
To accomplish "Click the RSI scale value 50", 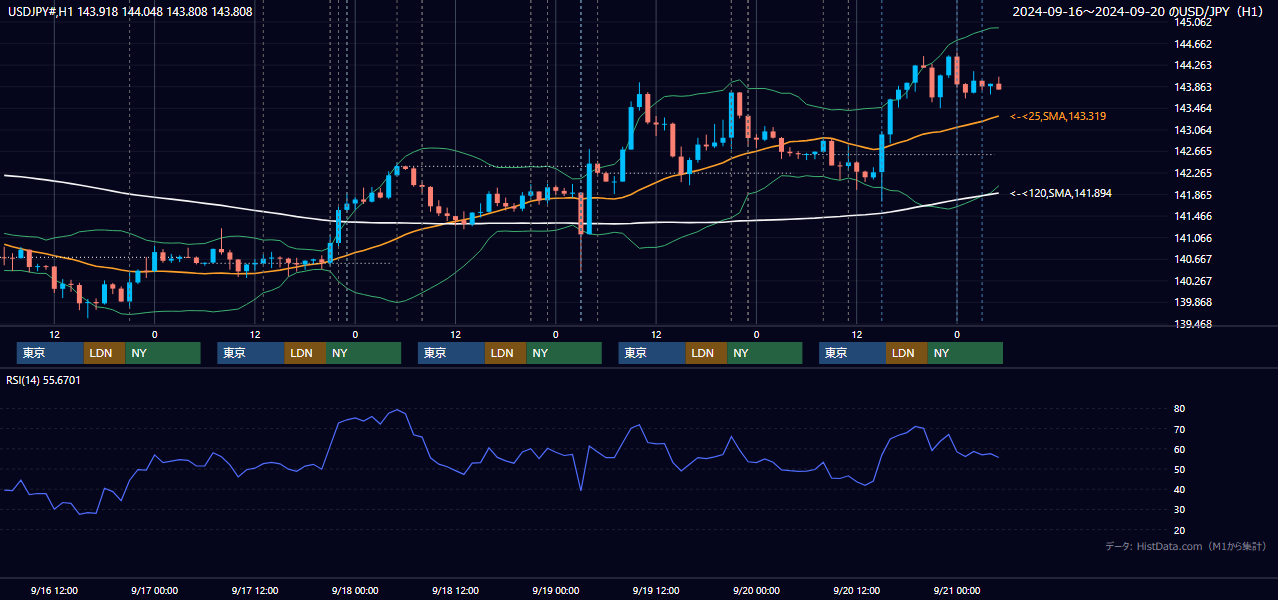I will [x=1180, y=469].
